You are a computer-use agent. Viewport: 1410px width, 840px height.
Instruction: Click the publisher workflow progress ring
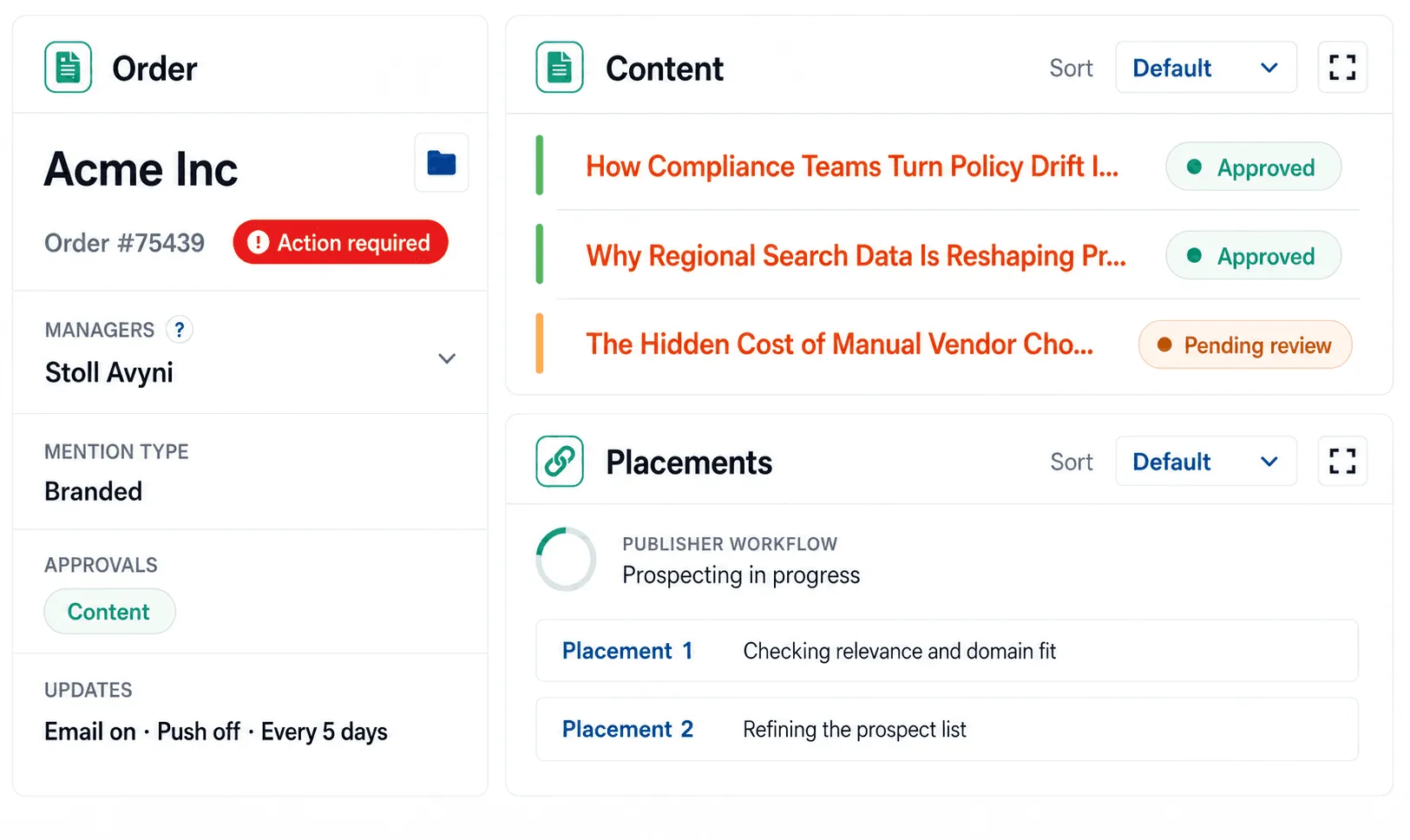tap(566, 559)
